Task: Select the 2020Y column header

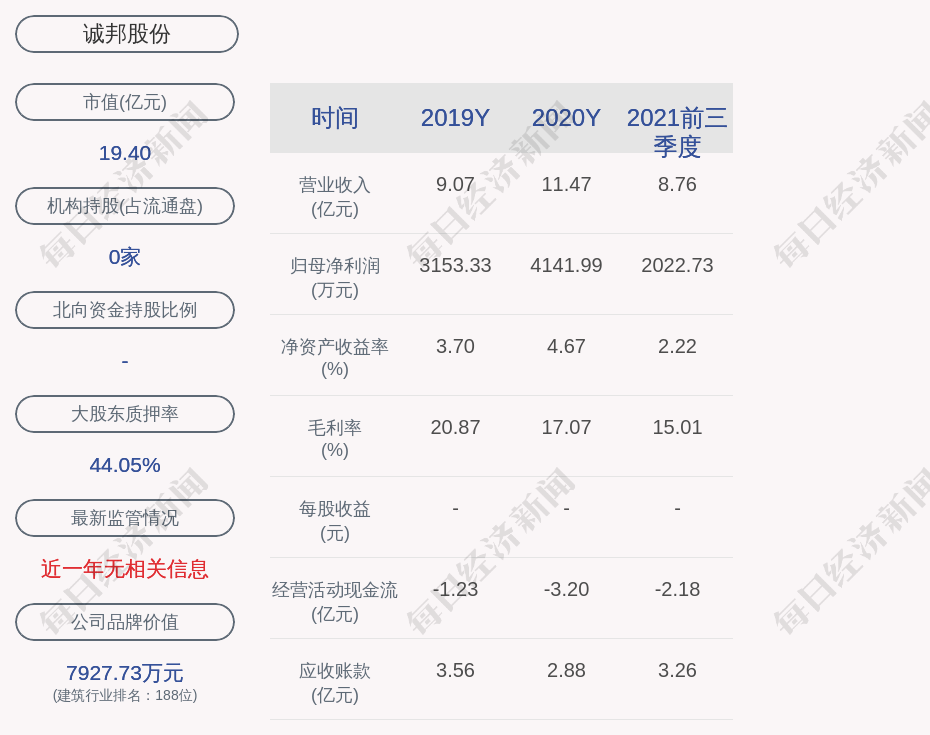Action: 566,118
